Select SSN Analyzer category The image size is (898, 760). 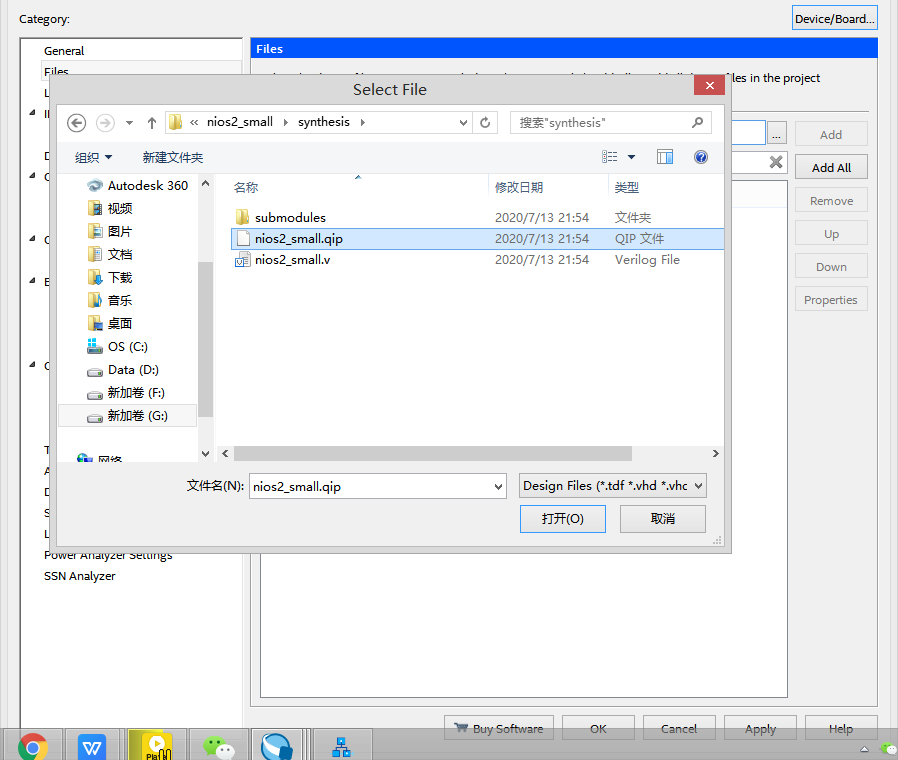point(80,576)
